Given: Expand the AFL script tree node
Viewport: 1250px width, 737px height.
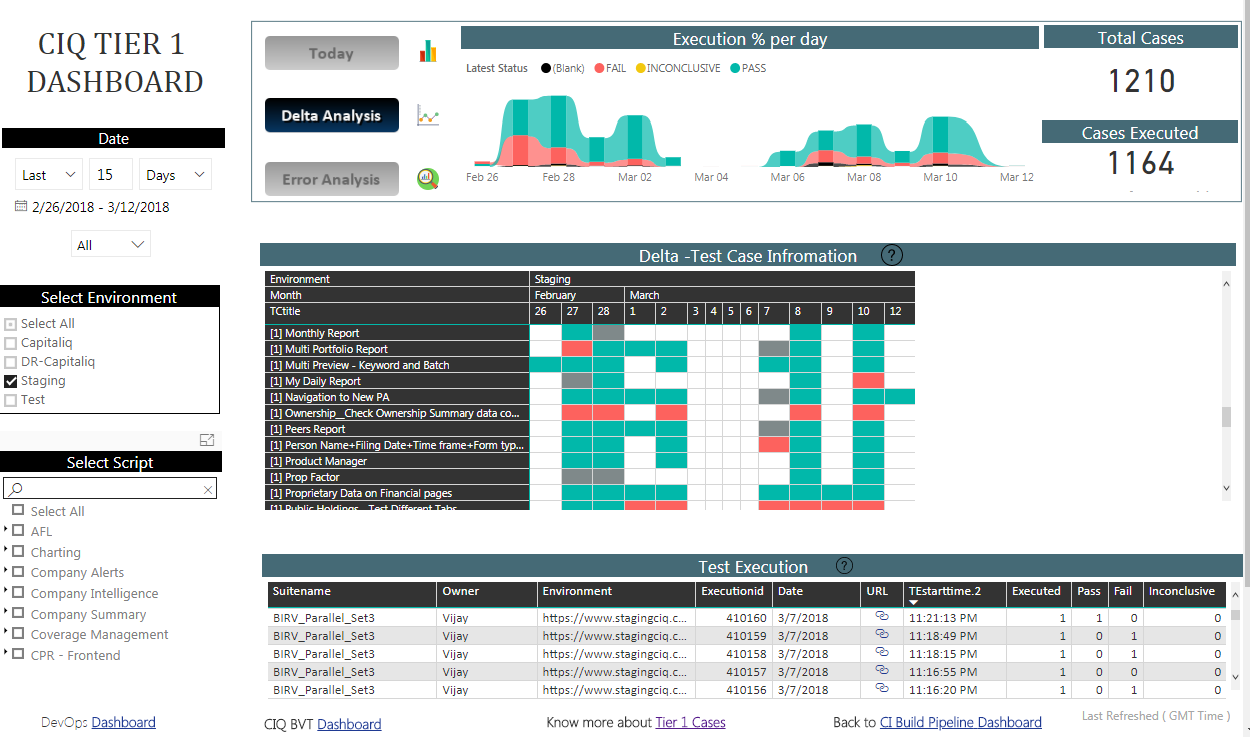Looking at the screenshot, I should pos(6,530).
